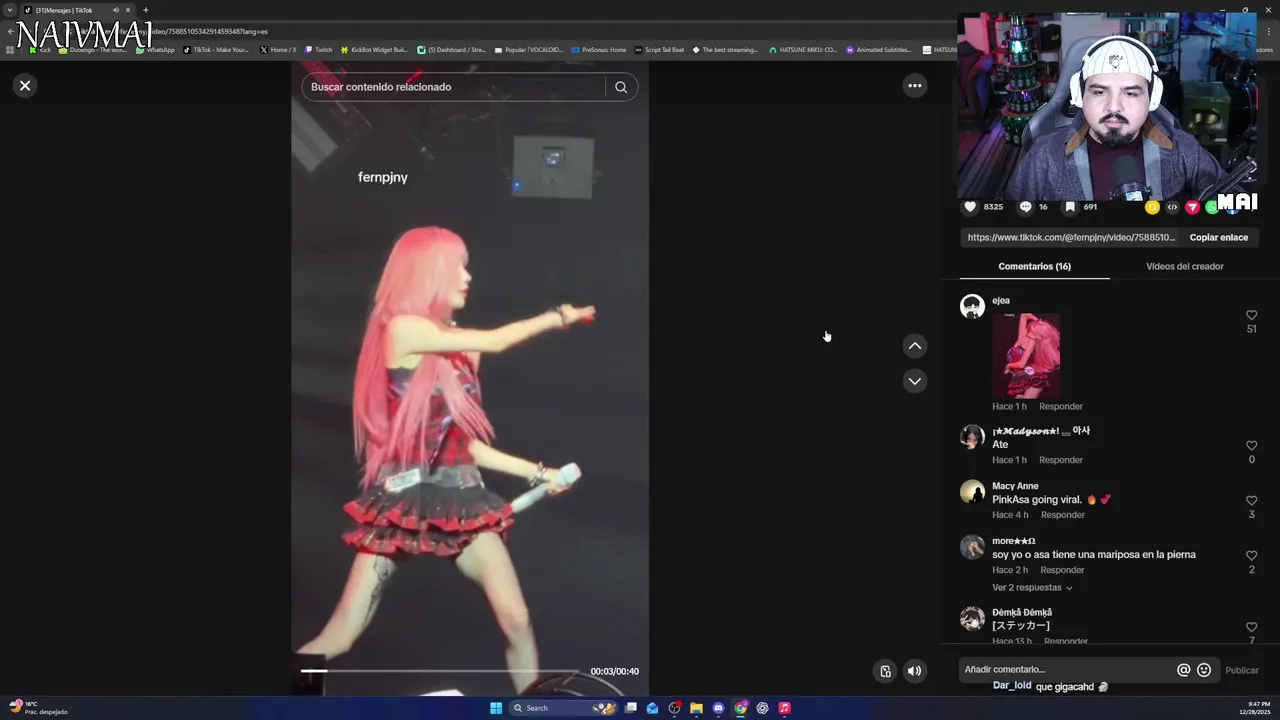Send to friends with red arrow icon
The height and width of the screenshot is (720, 1280).
click(1192, 207)
